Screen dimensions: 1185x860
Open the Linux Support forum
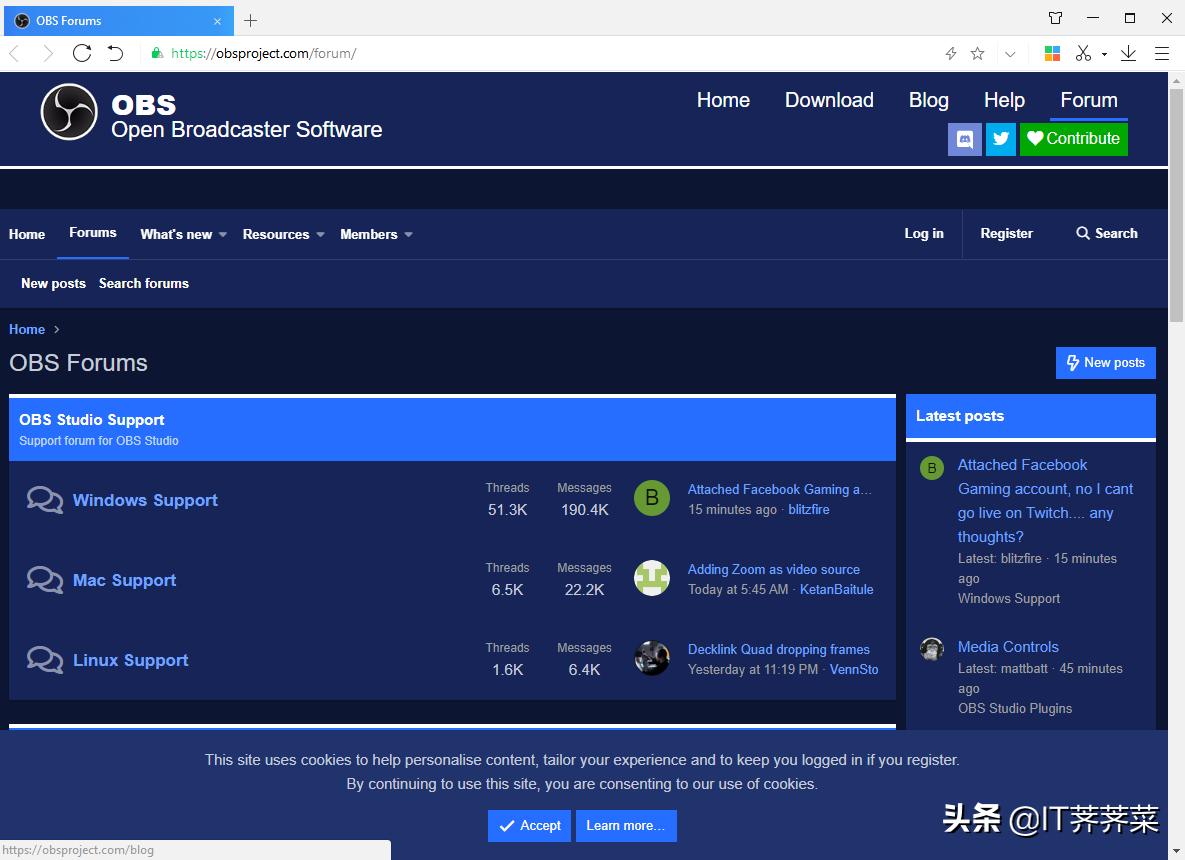coord(131,660)
